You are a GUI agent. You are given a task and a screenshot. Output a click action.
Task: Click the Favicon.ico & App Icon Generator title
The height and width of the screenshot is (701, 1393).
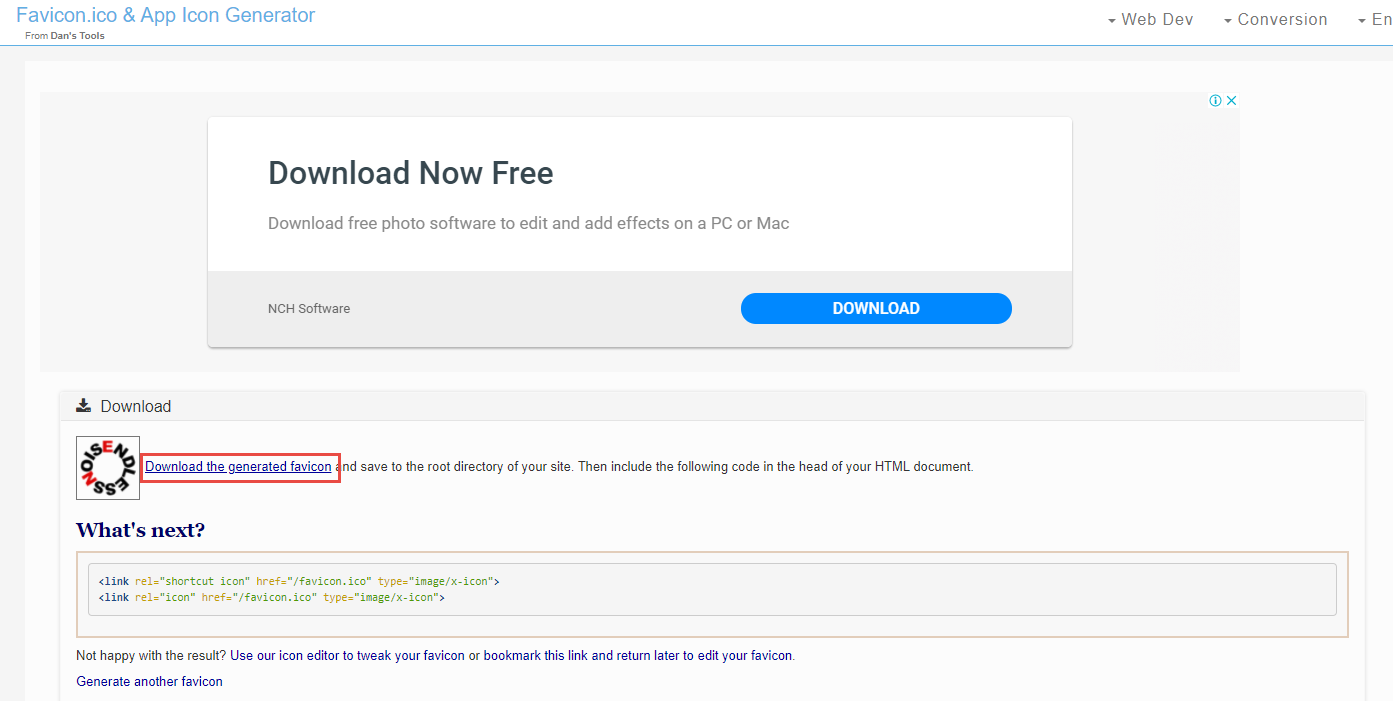pyautogui.click(x=165, y=15)
